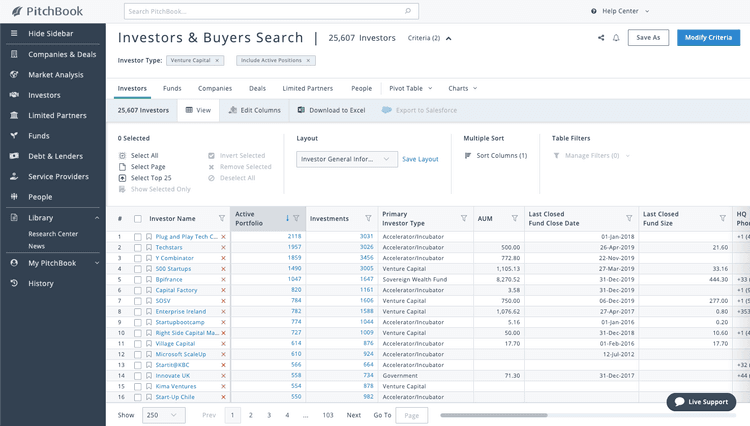
Task: Open the SOSV investor link
Action: pos(163,300)
